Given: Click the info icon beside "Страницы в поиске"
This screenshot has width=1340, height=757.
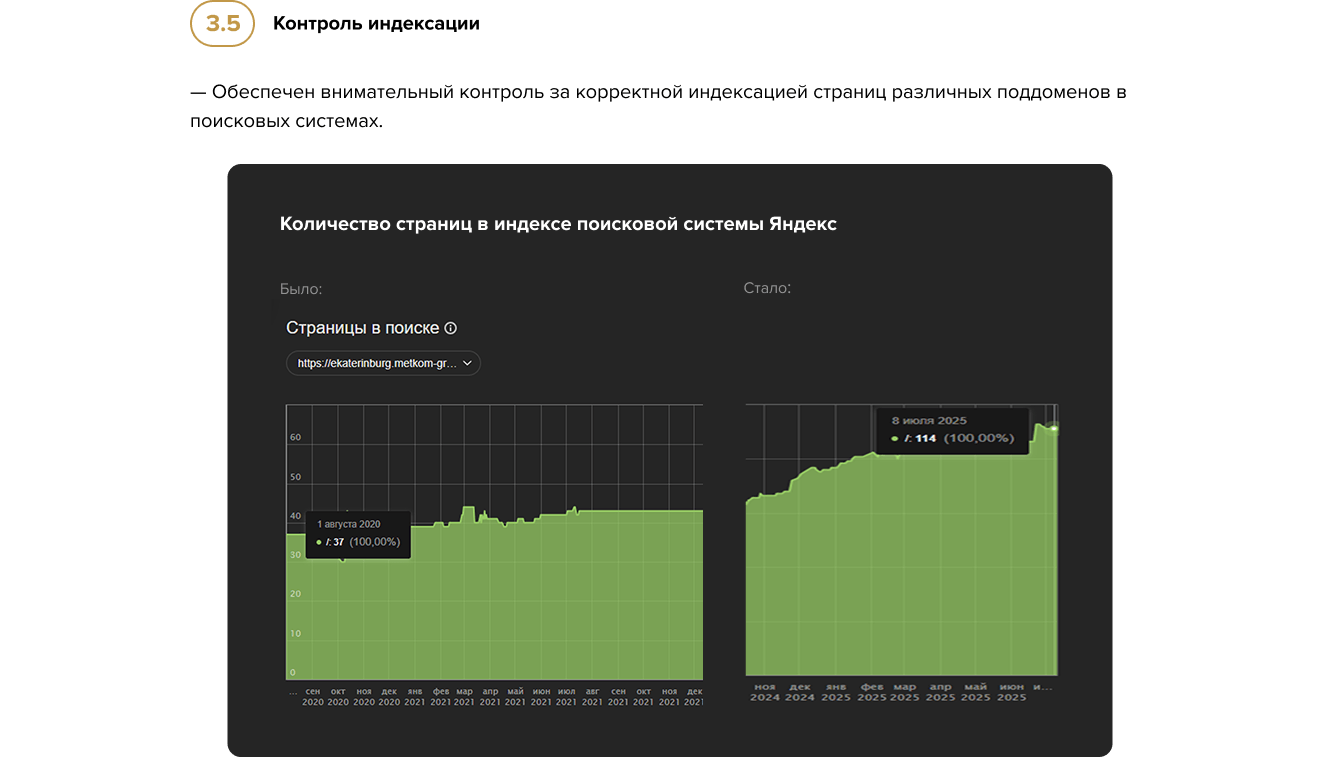Looking at the screenshot, I should click(x=450, y=328).
